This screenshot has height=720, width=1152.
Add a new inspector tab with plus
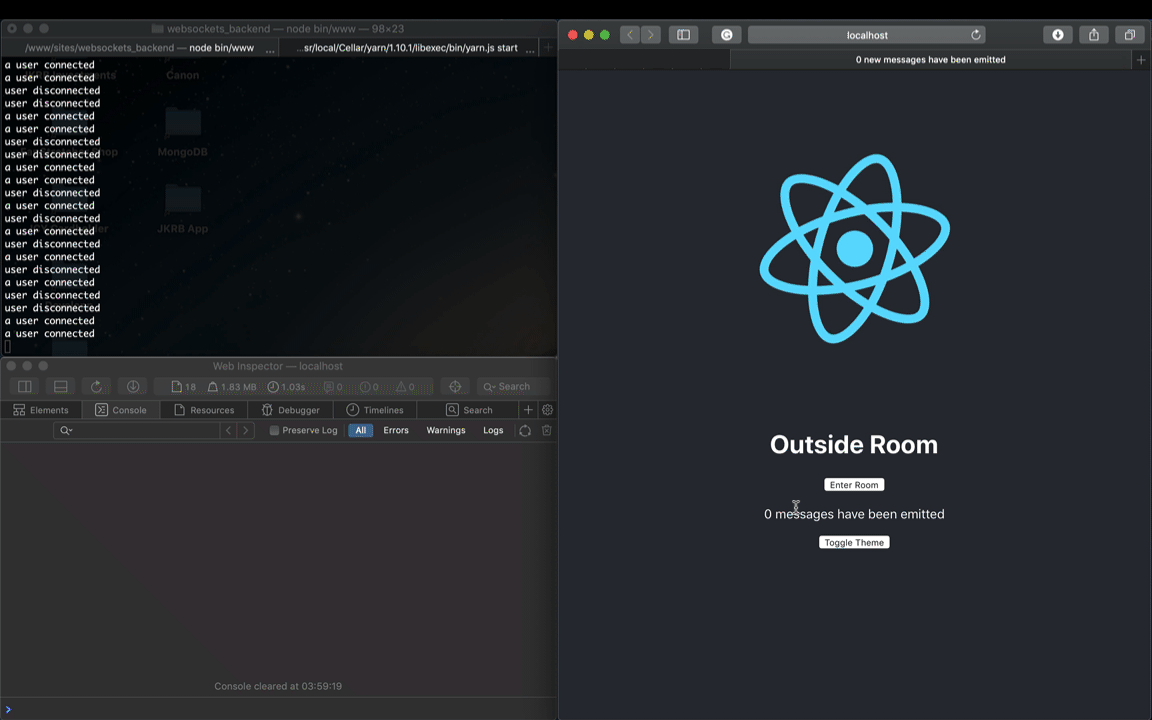[x=528, y=410]
